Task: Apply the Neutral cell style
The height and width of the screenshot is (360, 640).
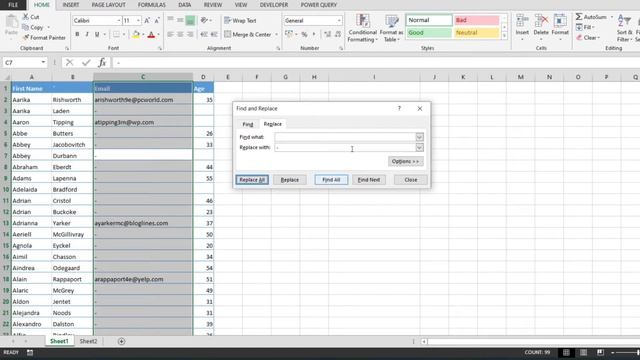Action: pos(476,33)
